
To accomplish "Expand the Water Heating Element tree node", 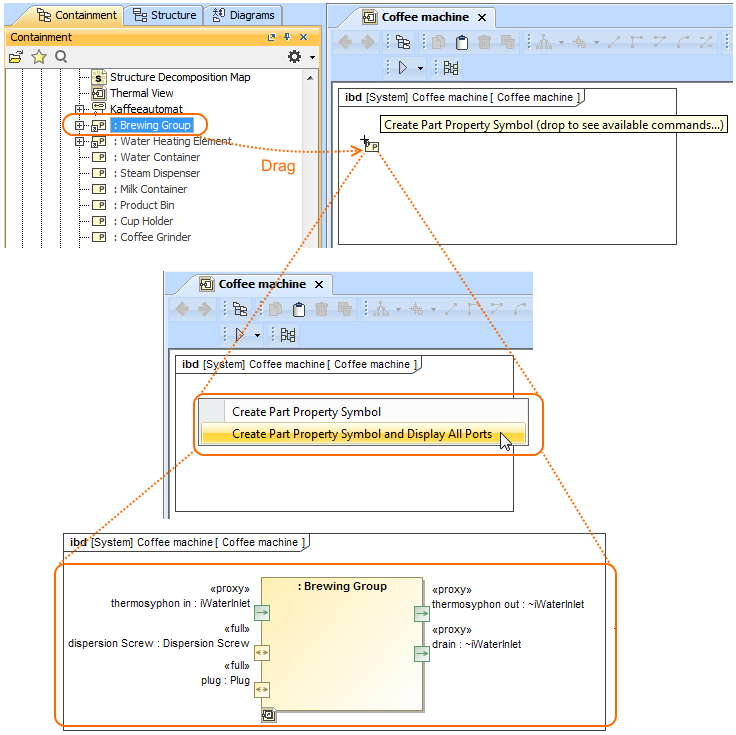I will tap(80, 141).
